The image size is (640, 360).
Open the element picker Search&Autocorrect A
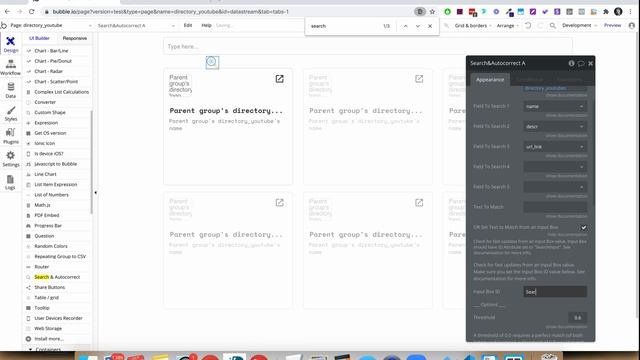coord(136,25)
